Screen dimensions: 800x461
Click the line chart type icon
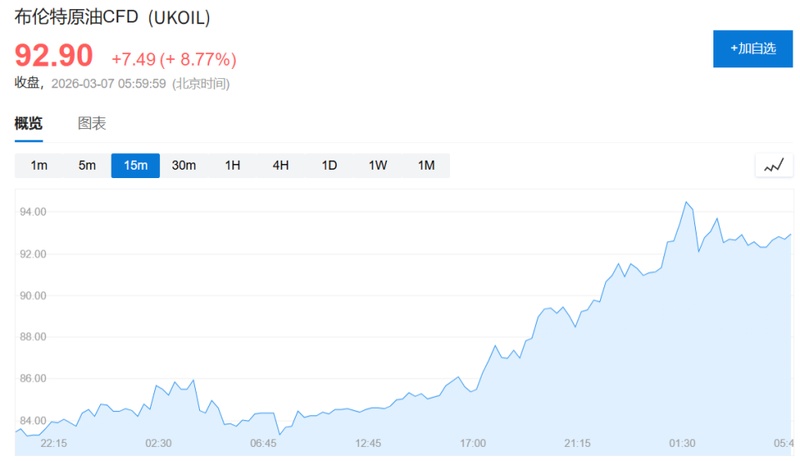coord(773,166)
